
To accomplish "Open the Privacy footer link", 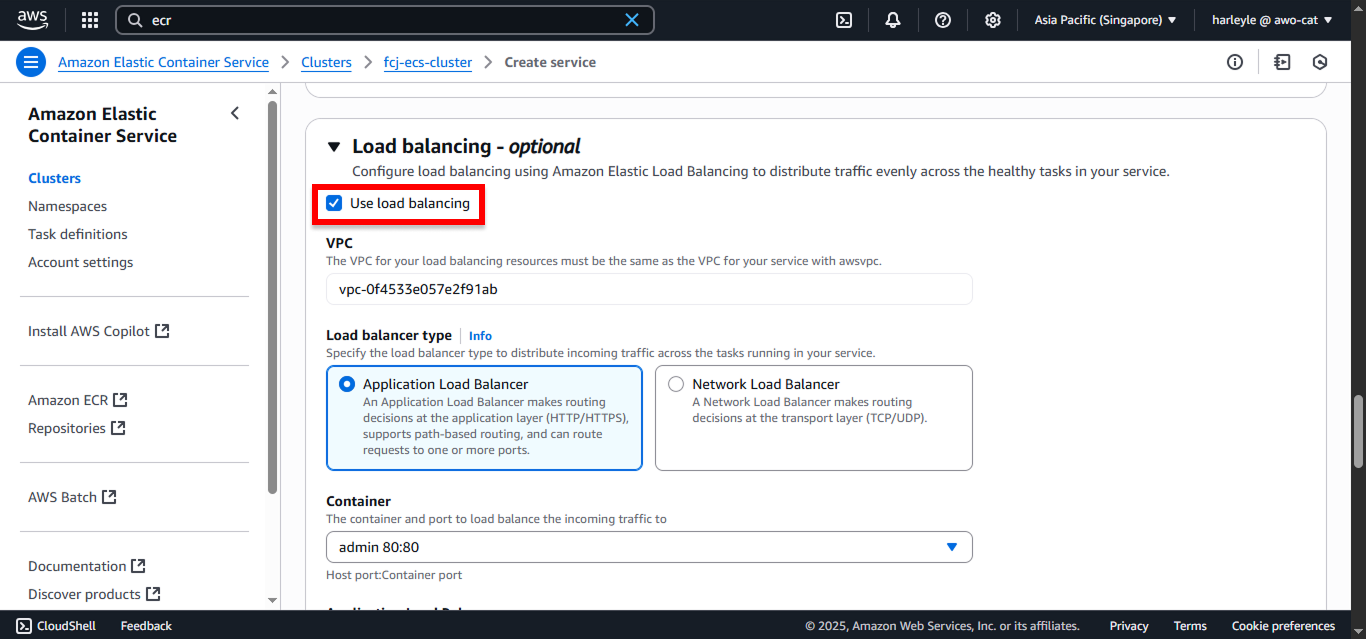I will [1129, 626].
